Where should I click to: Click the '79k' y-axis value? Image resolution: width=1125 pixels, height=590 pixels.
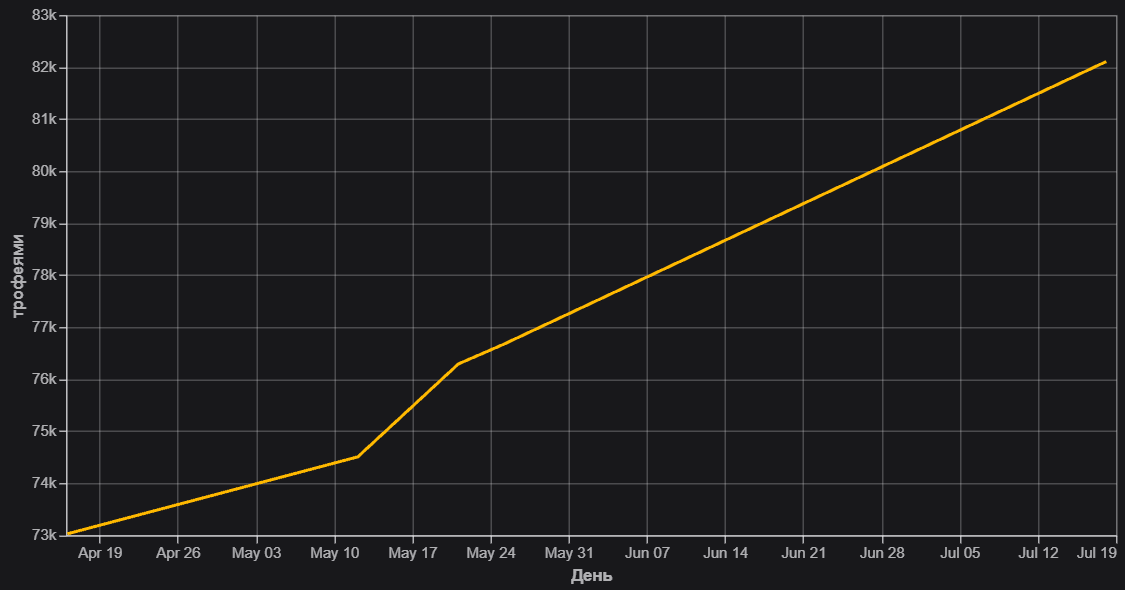[x=44, y=223]
